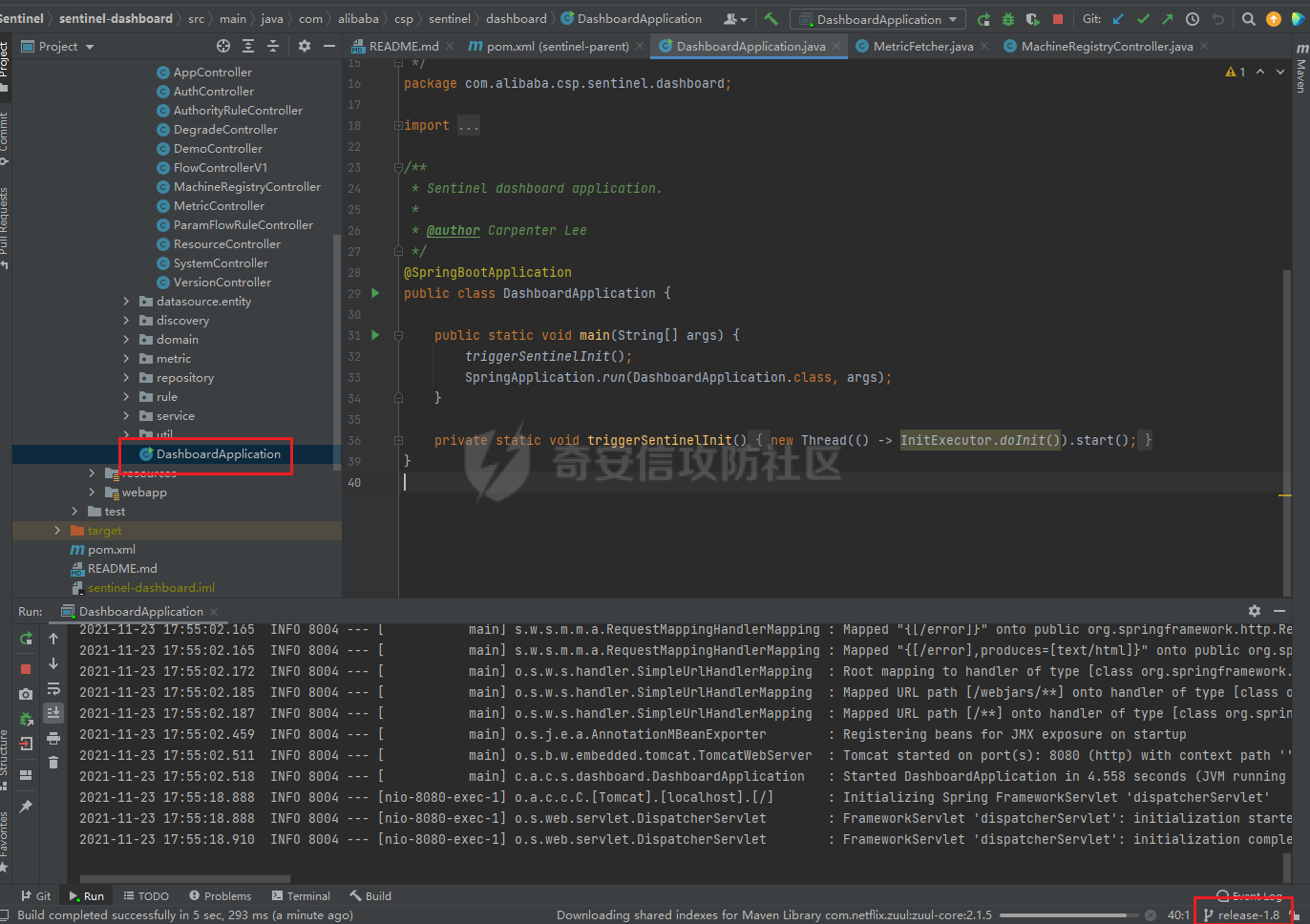Click the Build project hammer icon
1310x924 pixels.
[x=771, y=19]
